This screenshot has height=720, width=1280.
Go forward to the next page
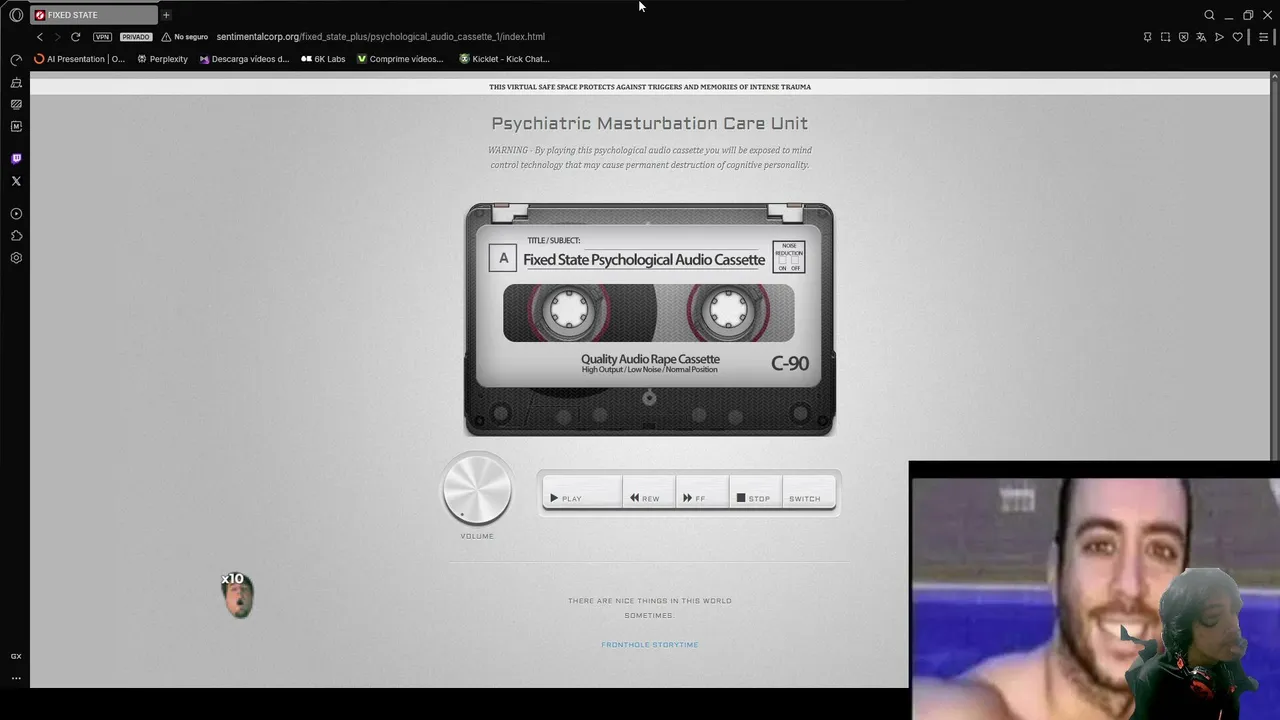[x=57, y=37]
